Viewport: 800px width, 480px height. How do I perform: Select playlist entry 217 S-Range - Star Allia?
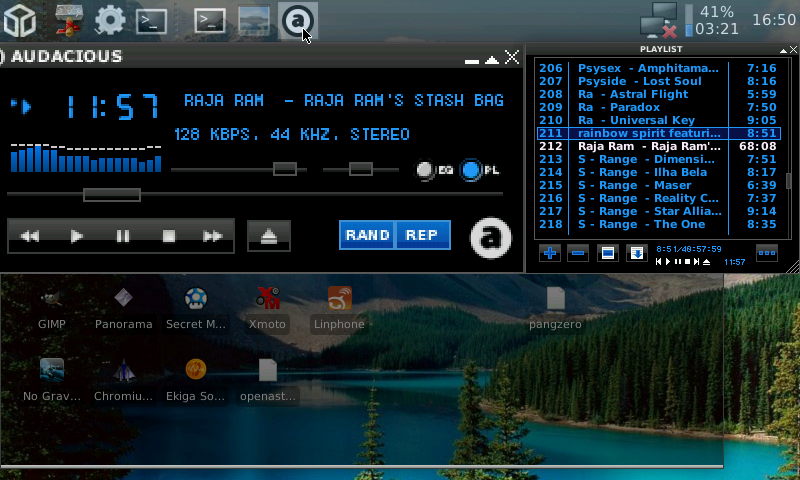[x=658, y=212]
